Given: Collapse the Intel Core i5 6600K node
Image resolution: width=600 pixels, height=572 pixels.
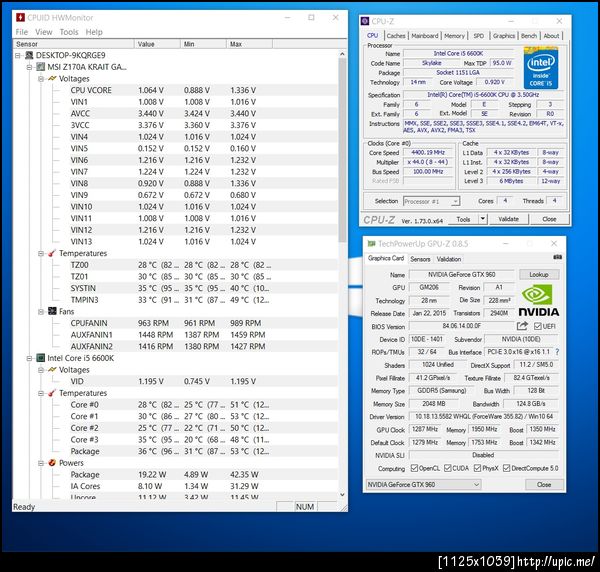Looking at the screenshot, I should click(29, 359).
